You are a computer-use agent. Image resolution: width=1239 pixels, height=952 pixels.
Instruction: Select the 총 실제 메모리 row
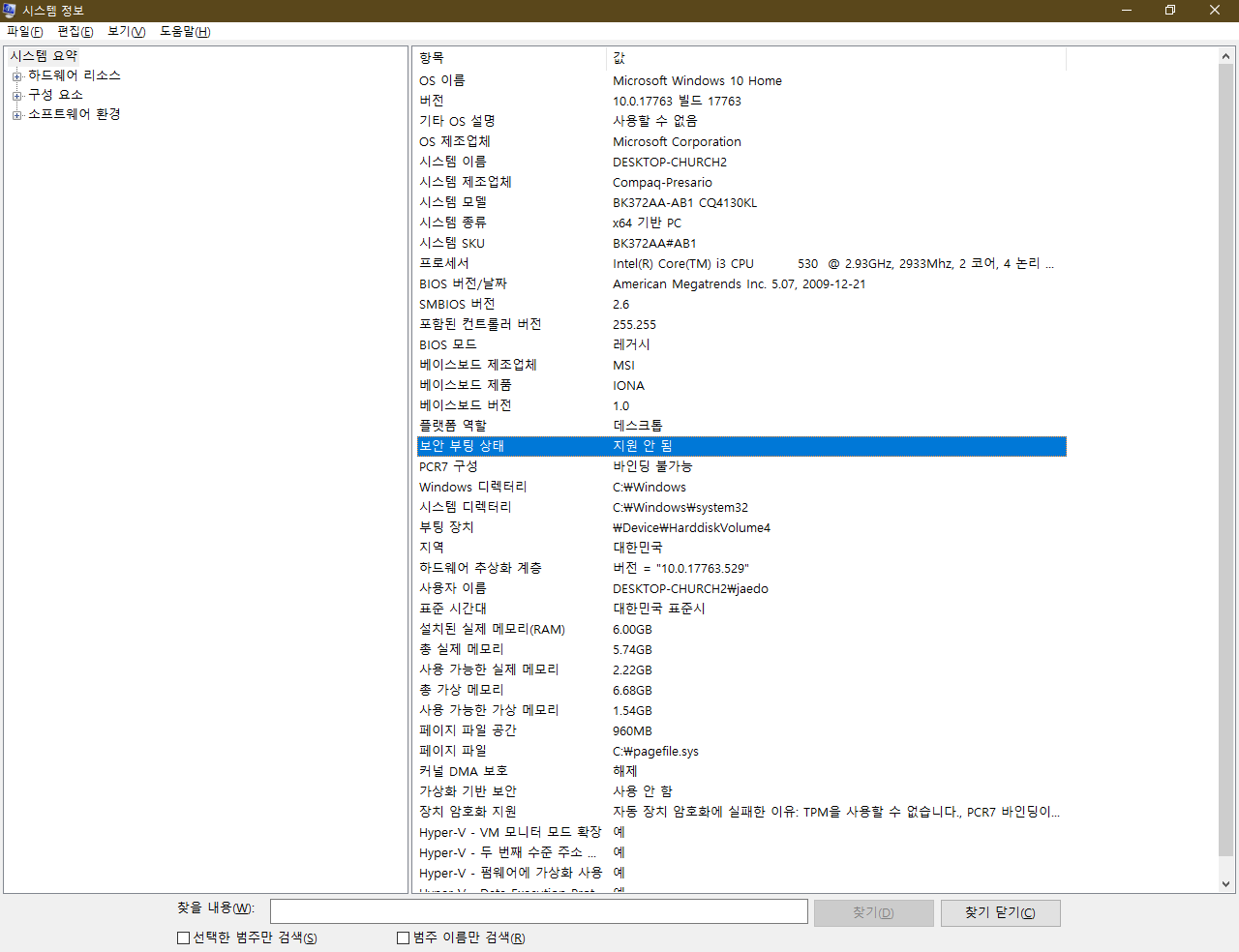point(741,649)
